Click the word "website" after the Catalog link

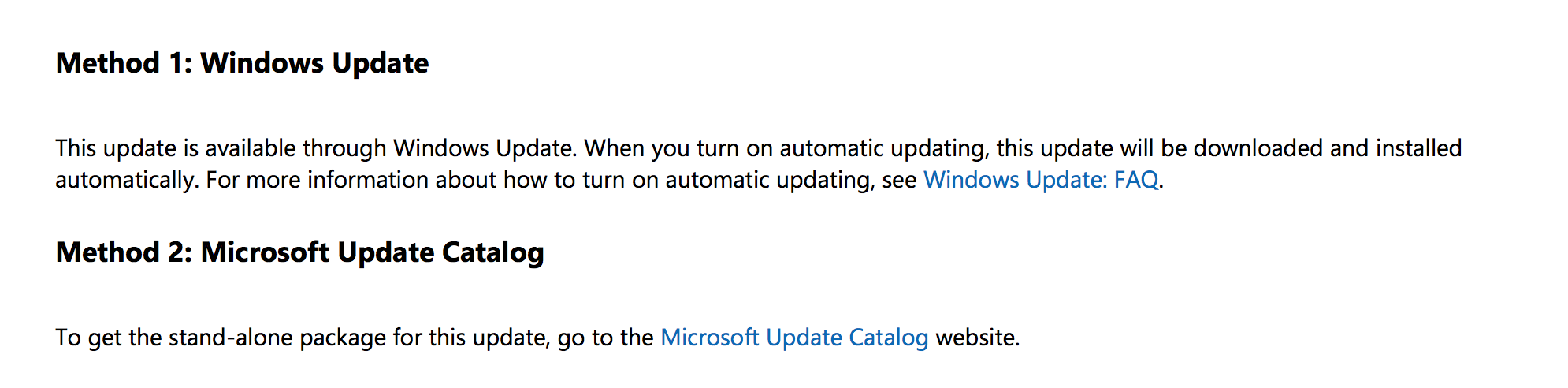tap(975, 338)
